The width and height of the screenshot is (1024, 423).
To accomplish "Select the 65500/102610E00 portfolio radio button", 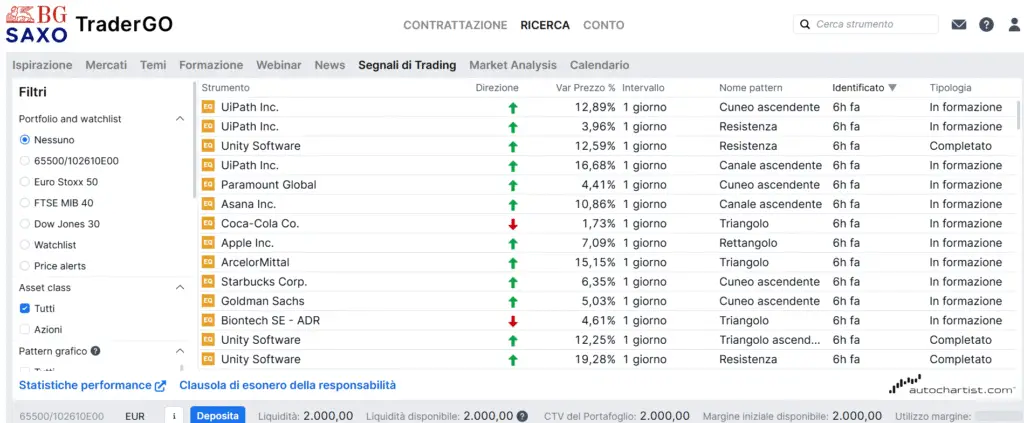I will click(25, 161).
